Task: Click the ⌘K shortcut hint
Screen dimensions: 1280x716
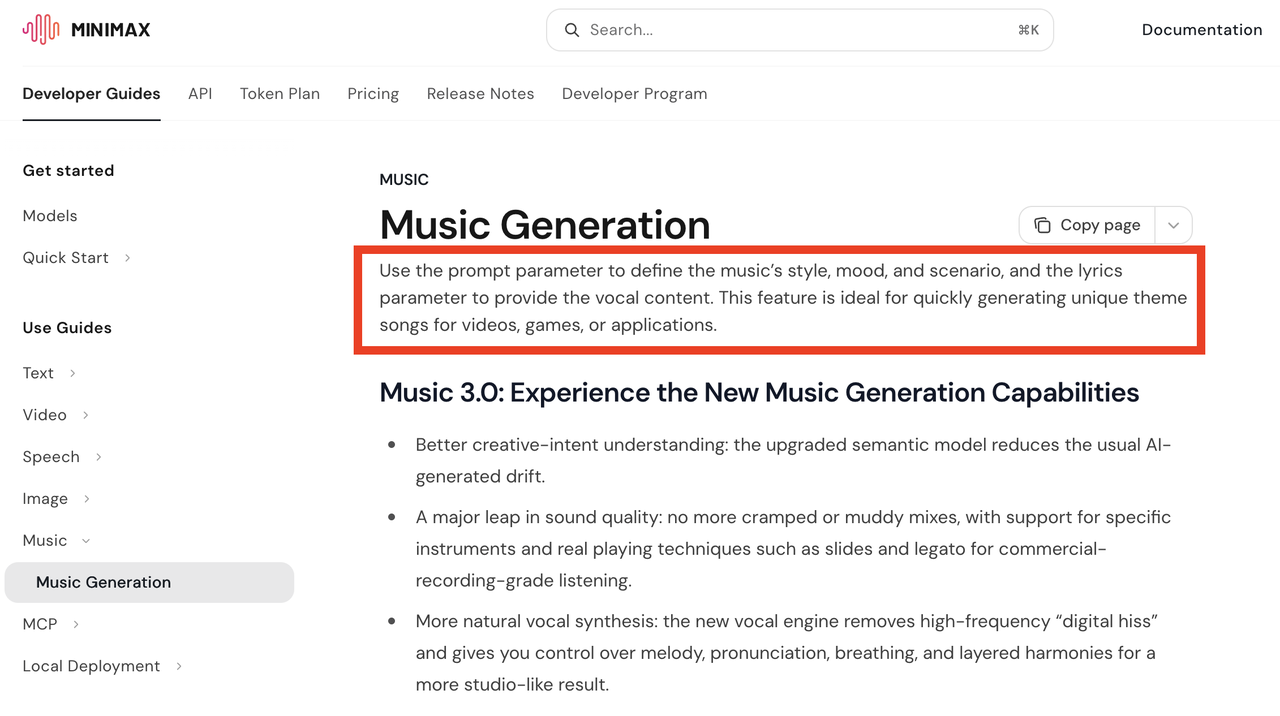Action: tap(1029, 30)
